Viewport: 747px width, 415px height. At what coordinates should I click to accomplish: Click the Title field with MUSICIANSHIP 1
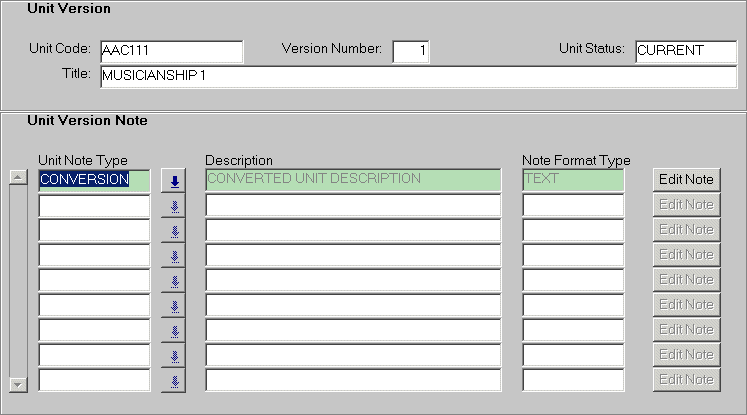[x=417, y=77]
